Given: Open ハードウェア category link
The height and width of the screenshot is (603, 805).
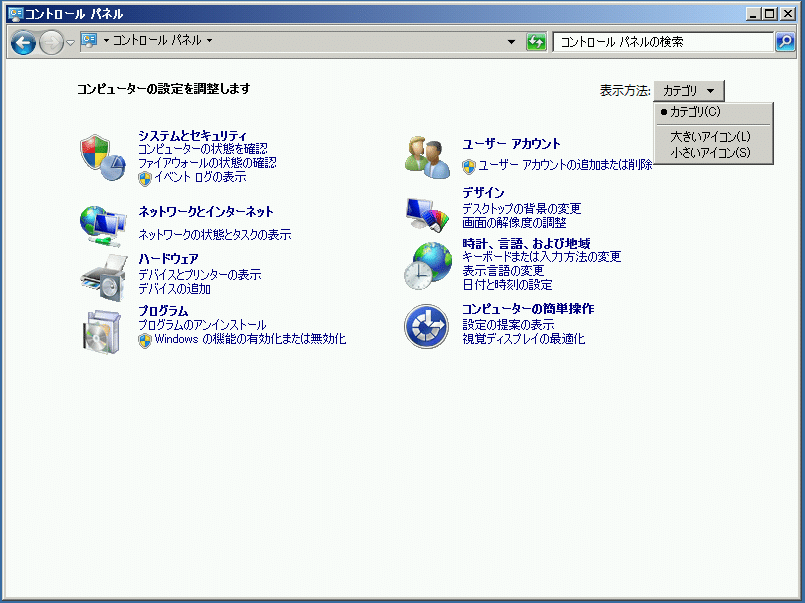Looking at the screenshot, I should point(168,259).
